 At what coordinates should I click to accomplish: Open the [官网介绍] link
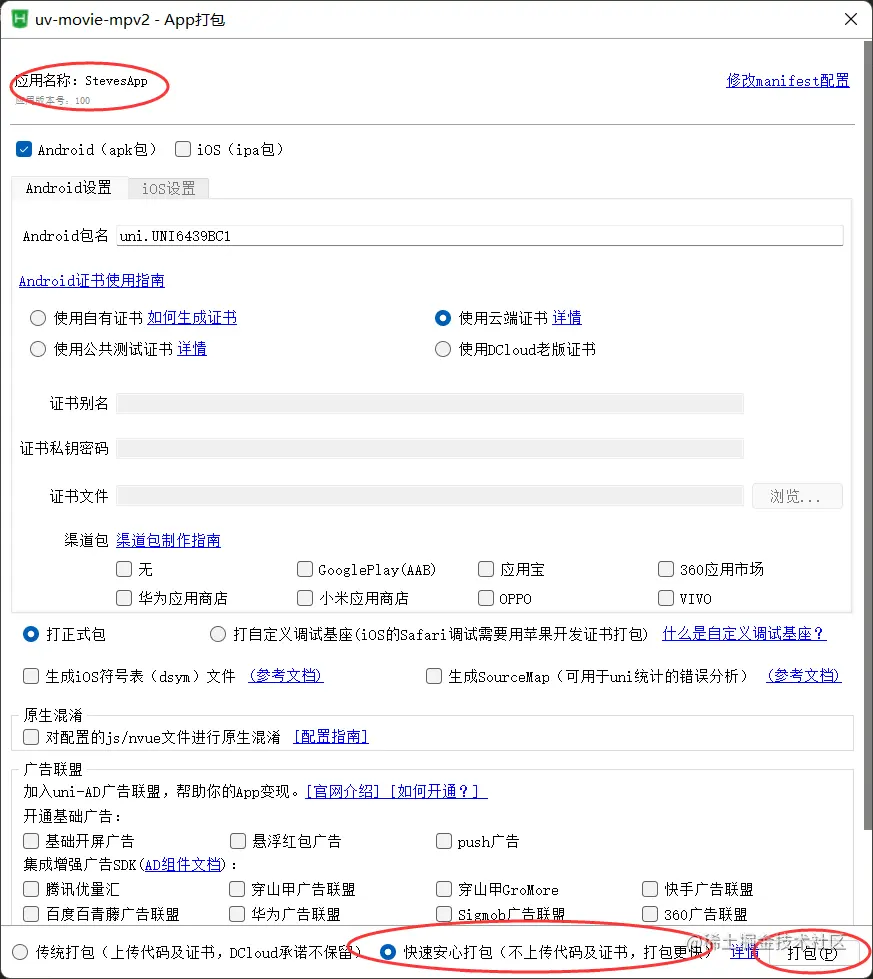pyautogui.click(x=342, y=792)
